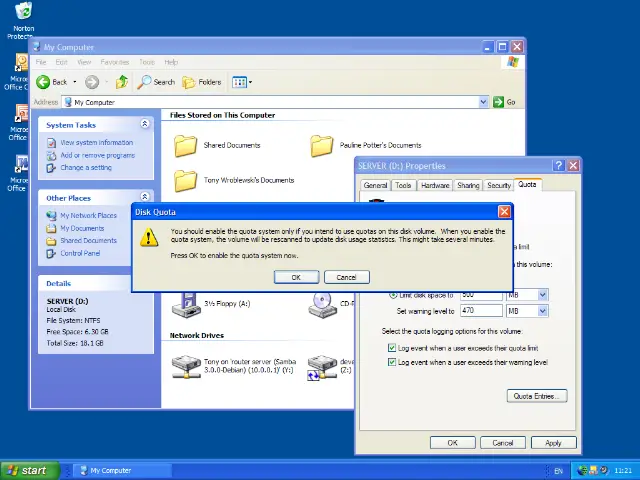This screenshot has width=640, height=480.
Task: Select Pauline Potter's Documents folder icon
Action: tap(322, 146)
